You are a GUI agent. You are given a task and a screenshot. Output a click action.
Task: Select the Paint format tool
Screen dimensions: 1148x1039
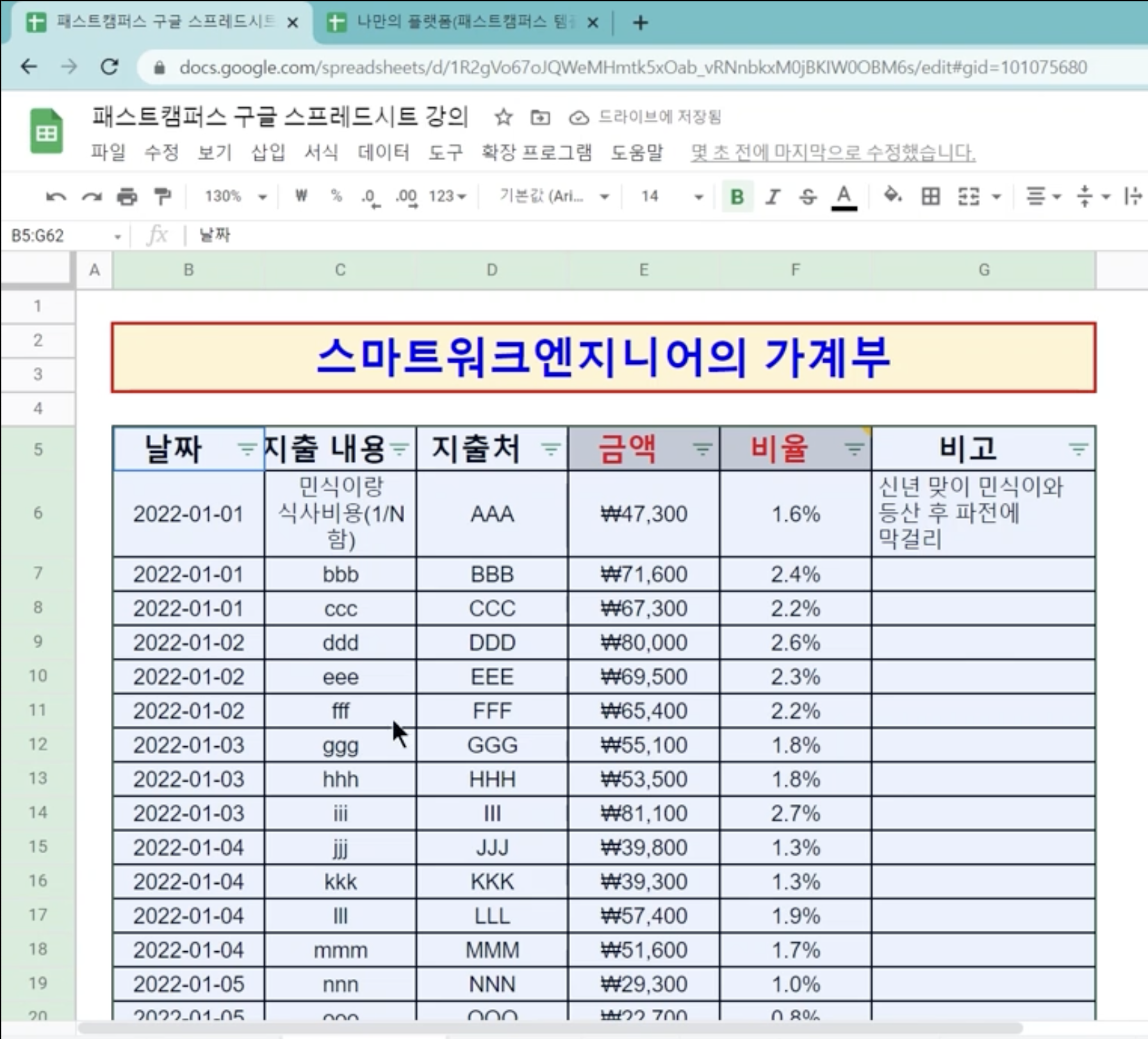(163, 197)
